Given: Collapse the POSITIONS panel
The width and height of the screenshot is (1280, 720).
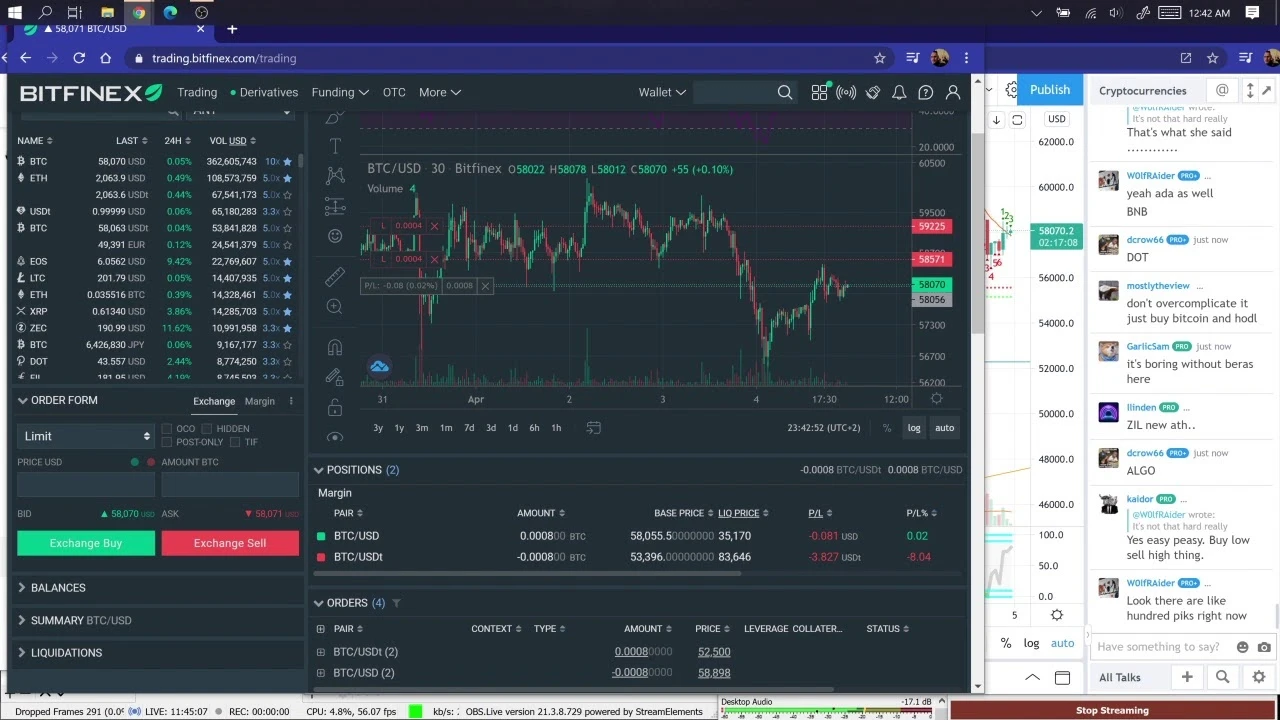Looking at the screenshot, I should [x=318, y=470].
